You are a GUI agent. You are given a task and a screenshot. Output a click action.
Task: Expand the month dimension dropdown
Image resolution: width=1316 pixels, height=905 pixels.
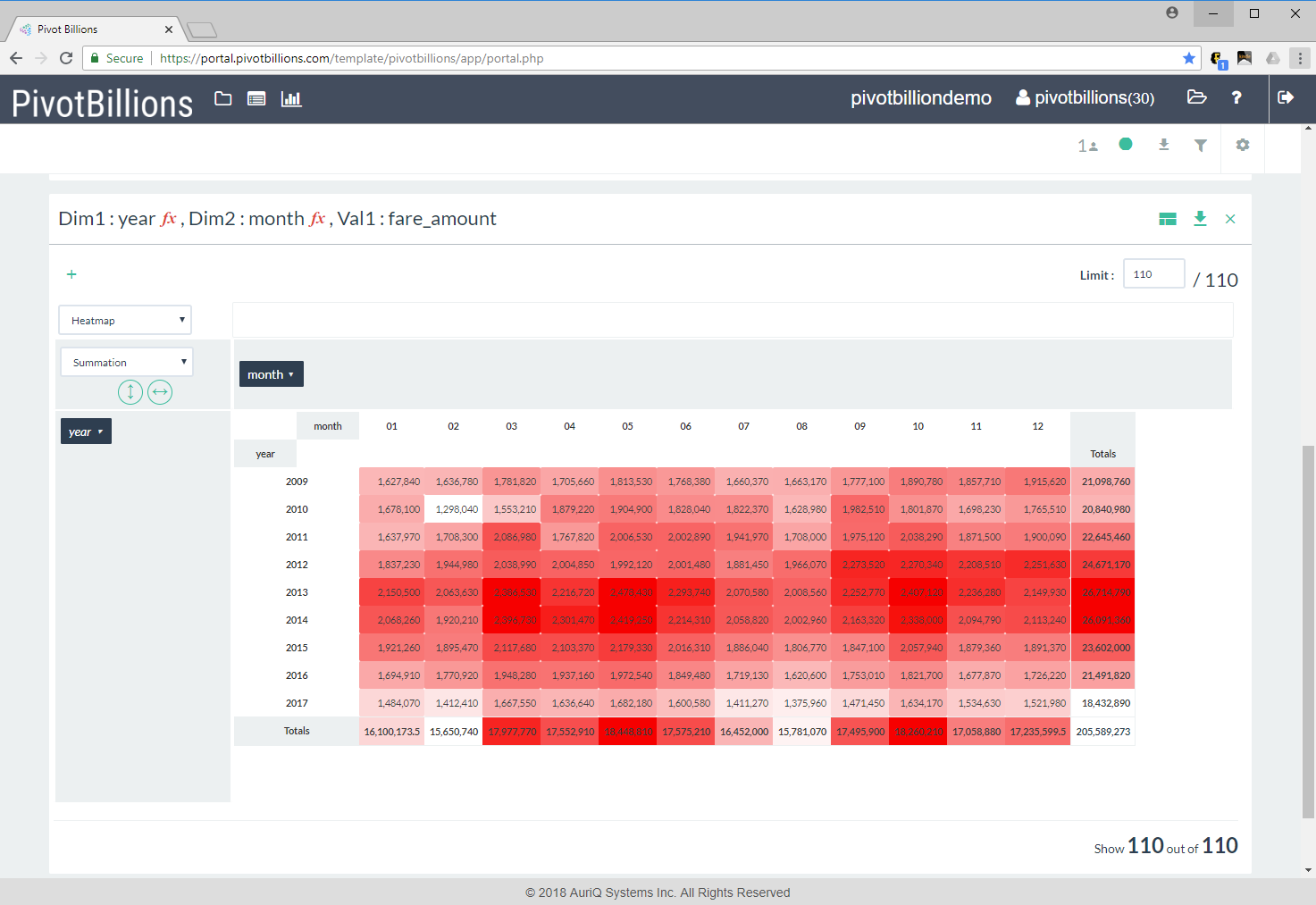pyautogui.click(x=272, y=374)
